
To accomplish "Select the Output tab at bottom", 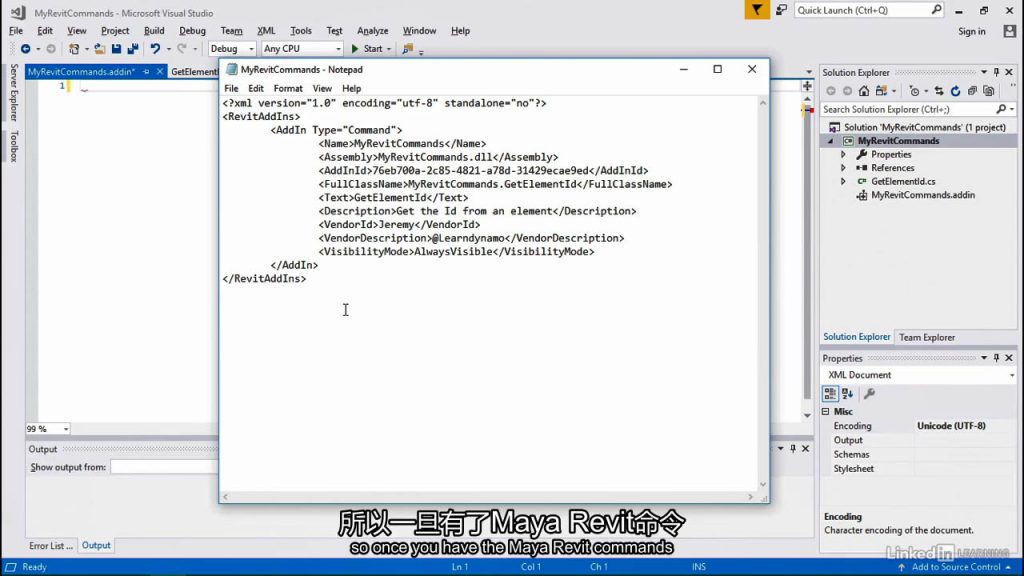I will click(96, 545).
